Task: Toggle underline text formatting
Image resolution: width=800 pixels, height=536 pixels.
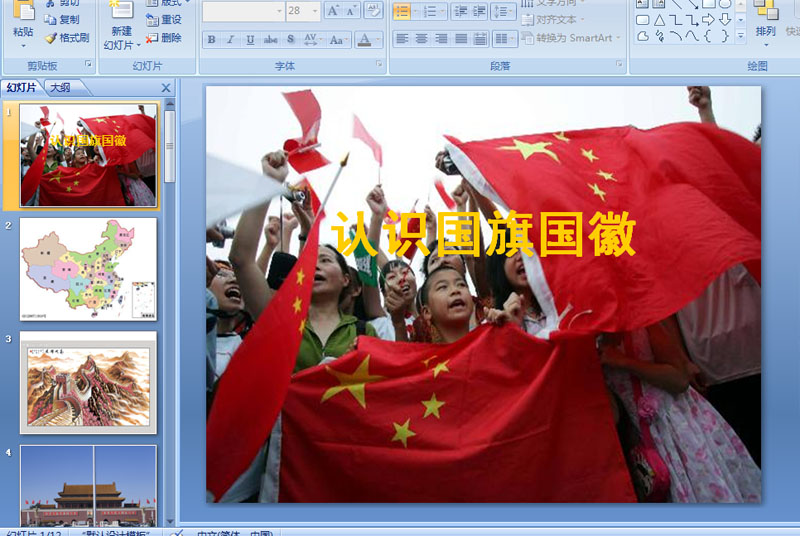Action: tap(250, 39)
